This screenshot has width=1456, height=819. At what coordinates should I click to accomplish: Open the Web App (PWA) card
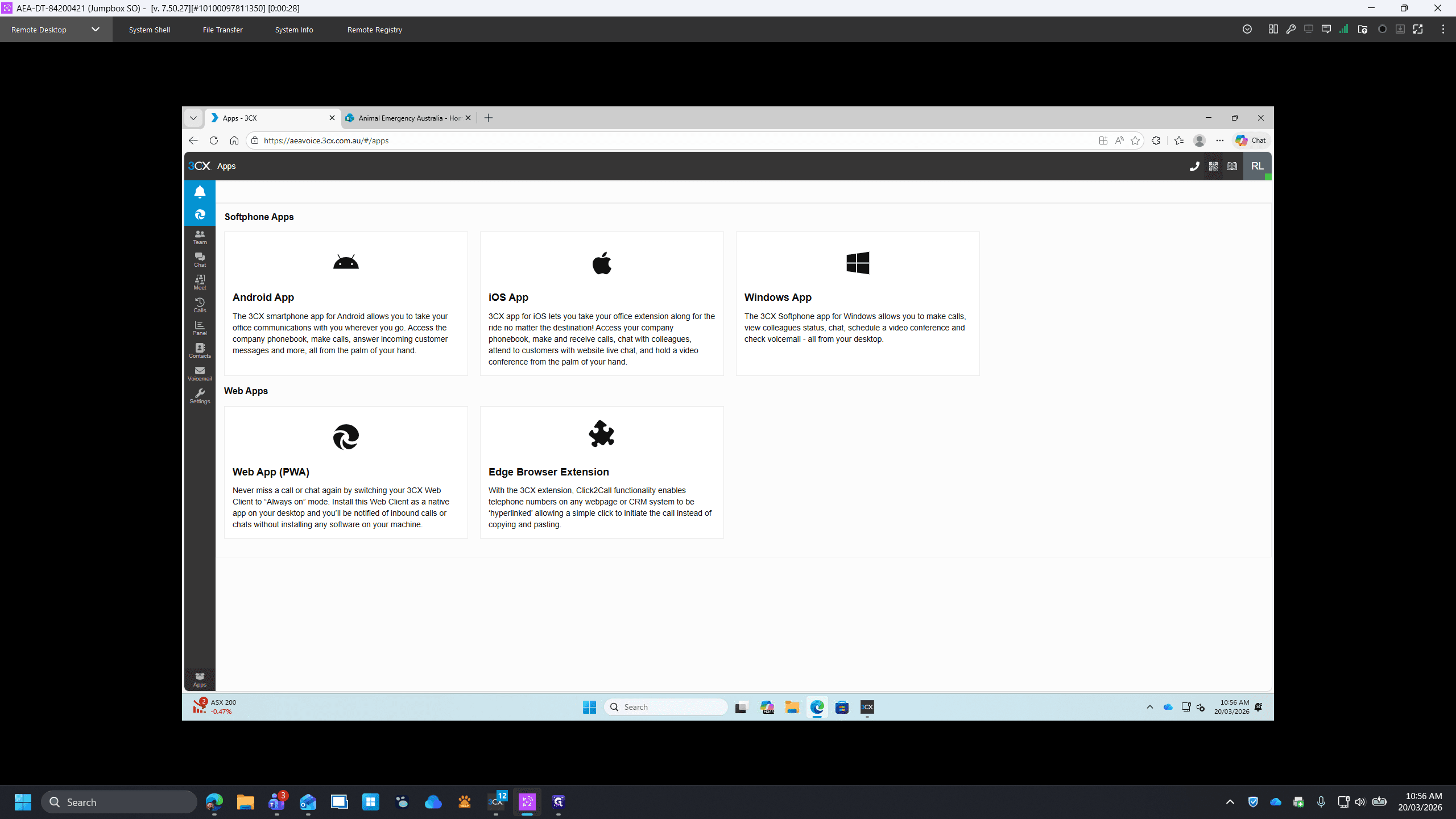(x=346, y=472)
